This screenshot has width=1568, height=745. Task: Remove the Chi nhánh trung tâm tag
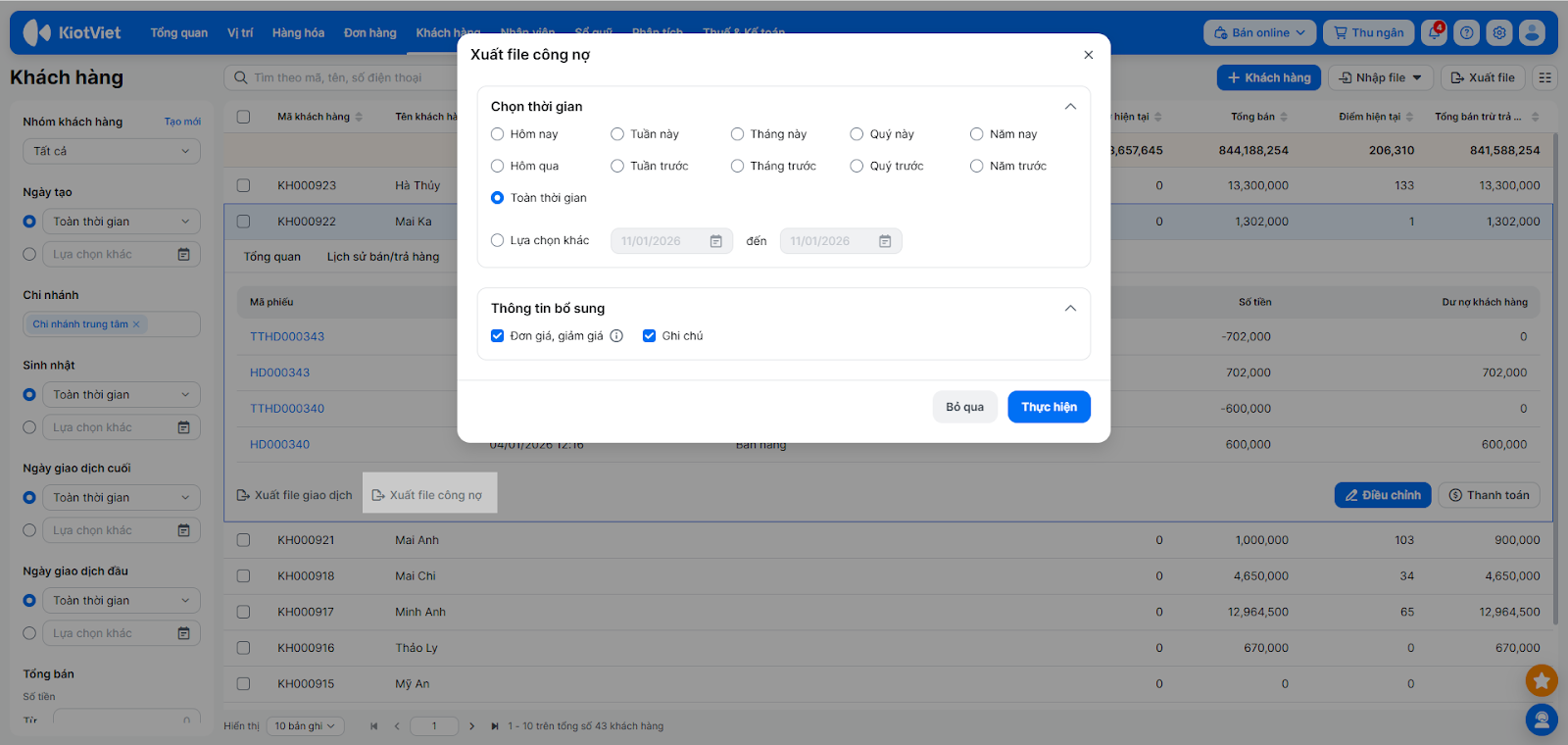click(136, 324)
